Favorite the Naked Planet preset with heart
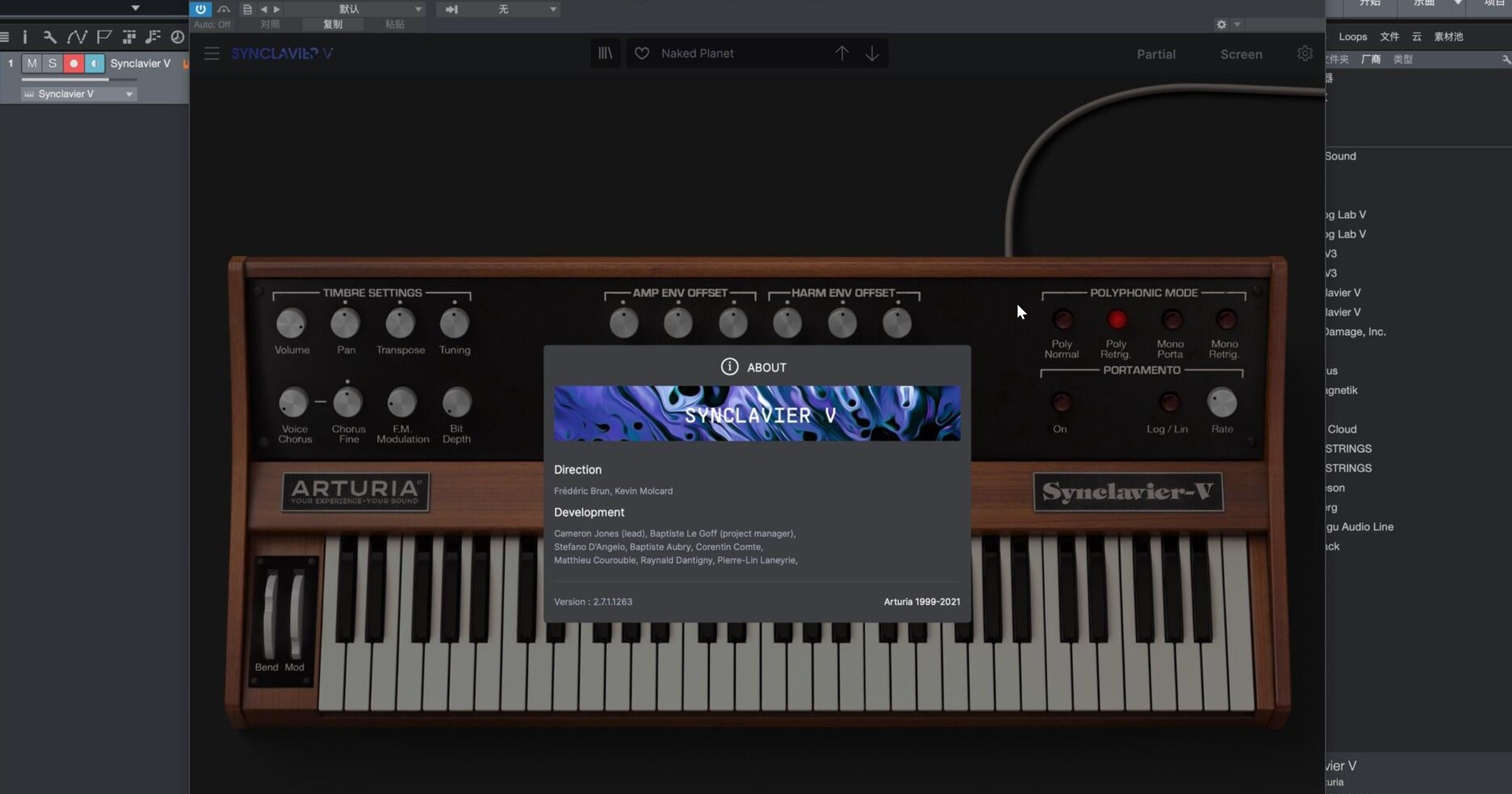The height and width of the screenshot is (794, 1512). (642, 53)
